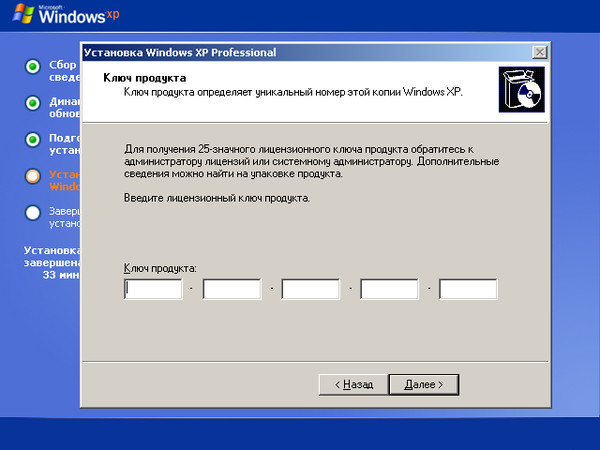
Task: Click the white Завершение установки step indicator
Action: click(33, 213)
